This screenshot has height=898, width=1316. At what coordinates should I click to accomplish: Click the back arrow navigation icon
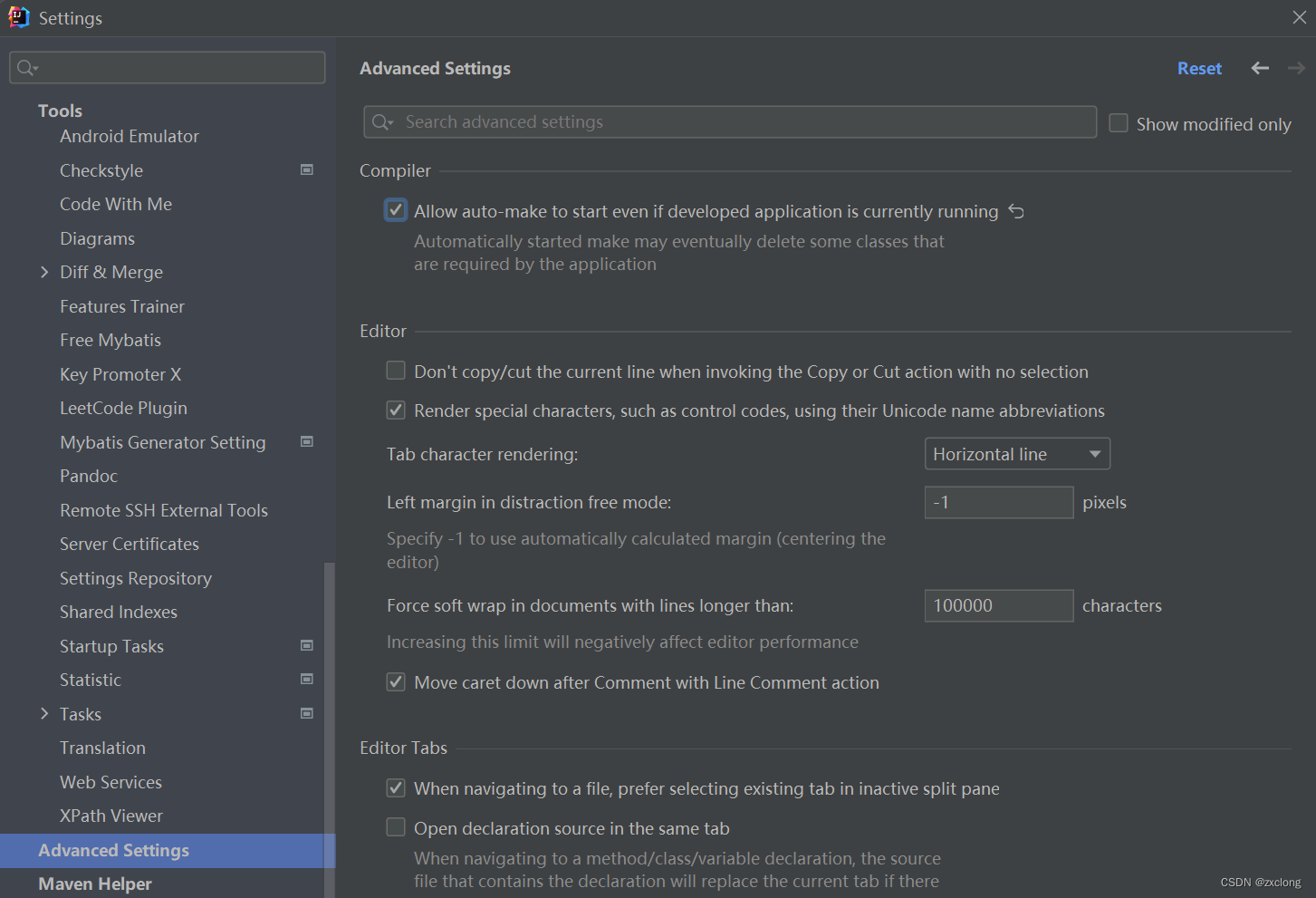click(x=1259, y=68)
